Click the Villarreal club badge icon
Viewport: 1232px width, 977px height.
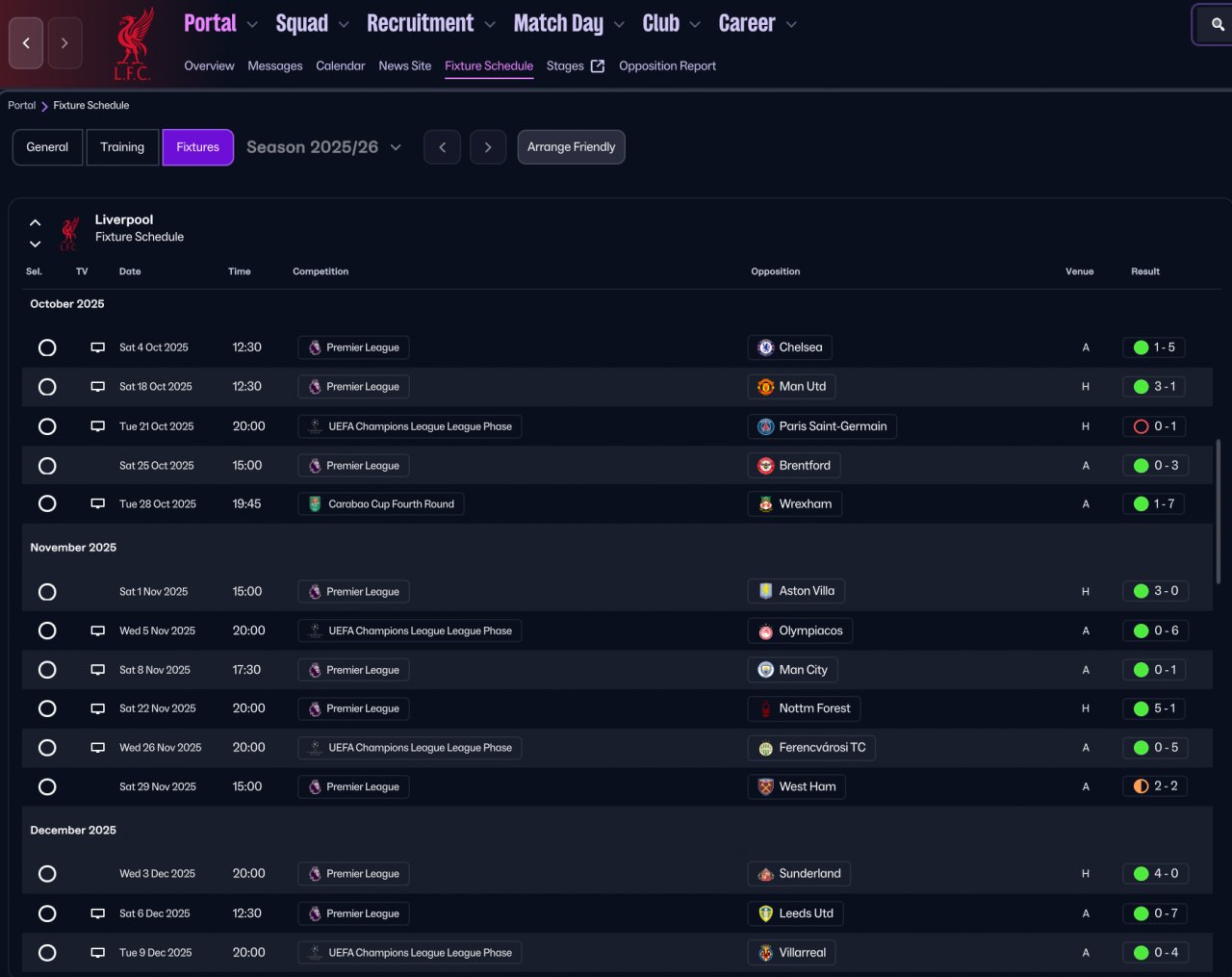[766, 953]
